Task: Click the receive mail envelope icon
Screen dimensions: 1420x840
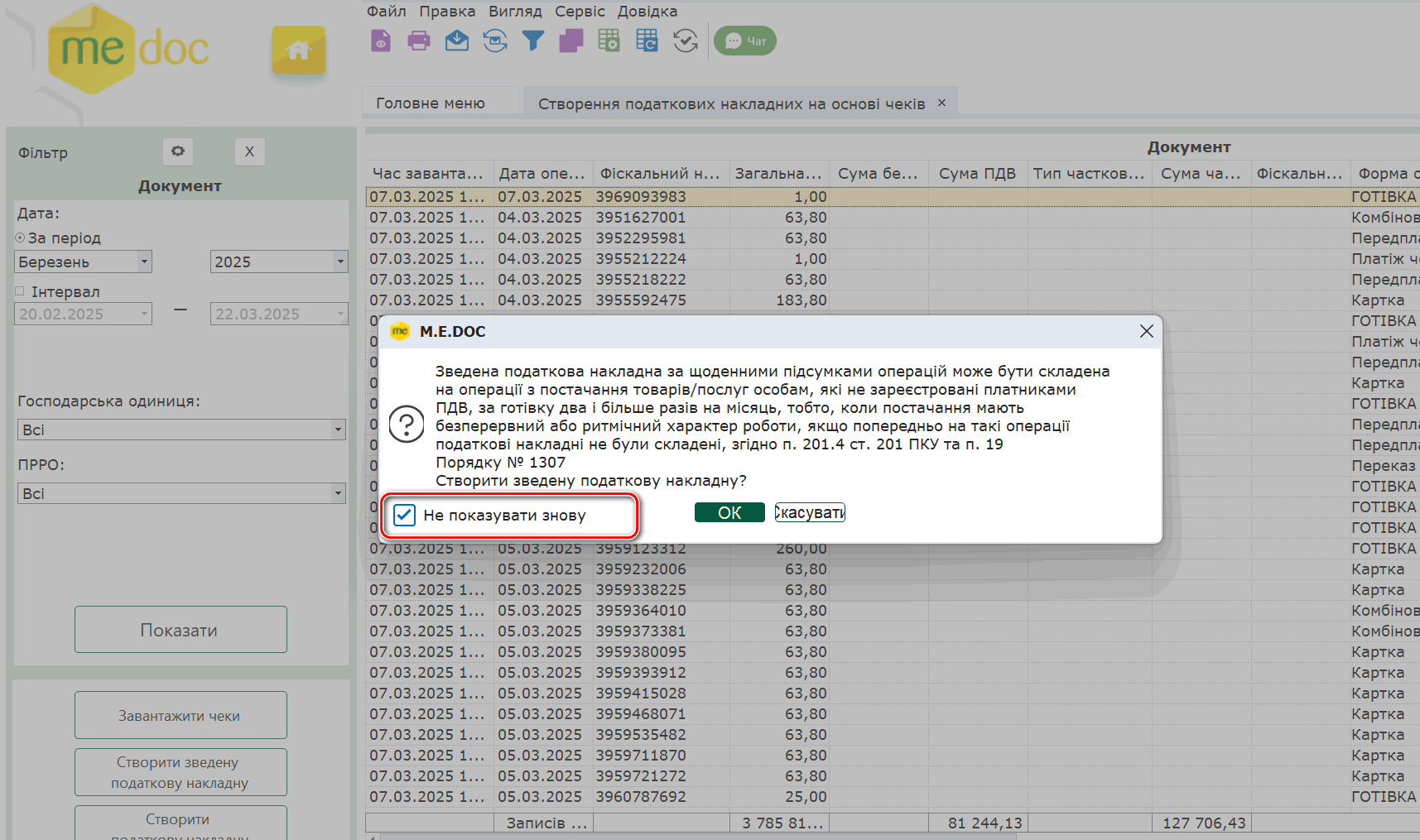Action: [457, 41]
